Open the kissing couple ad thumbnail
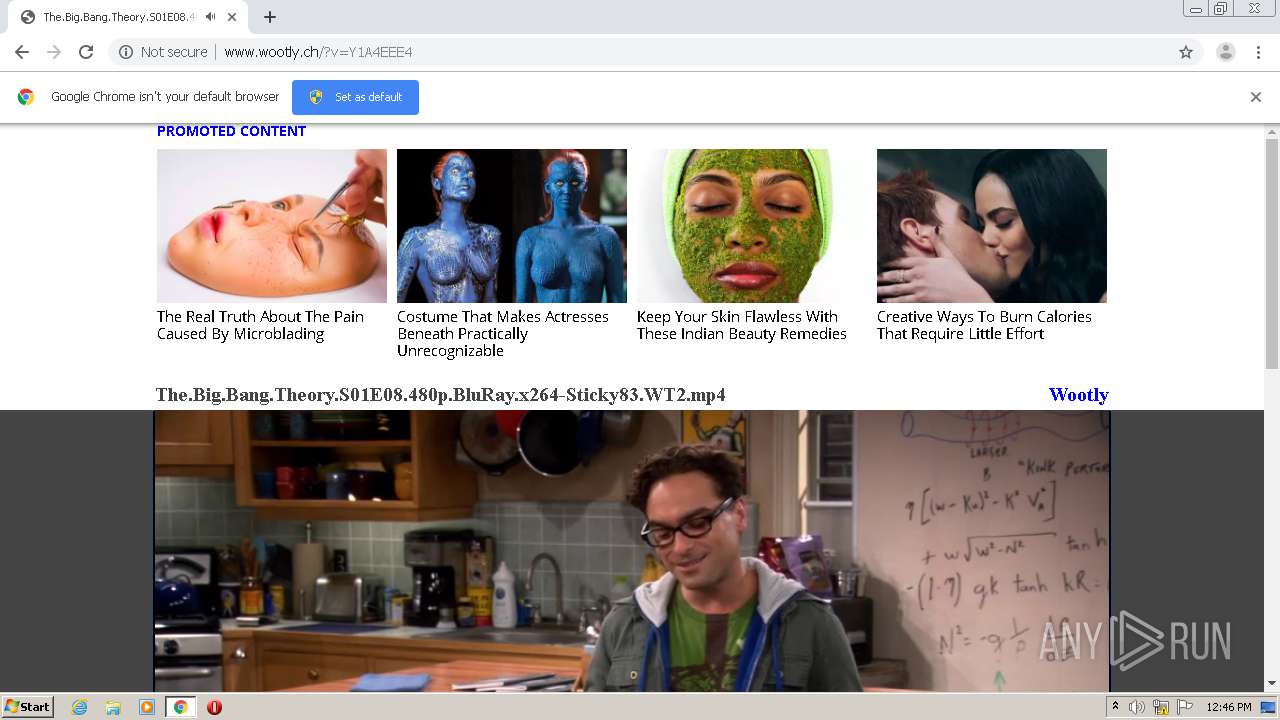This screenshot has height=720, width=1280. [992, 226]
